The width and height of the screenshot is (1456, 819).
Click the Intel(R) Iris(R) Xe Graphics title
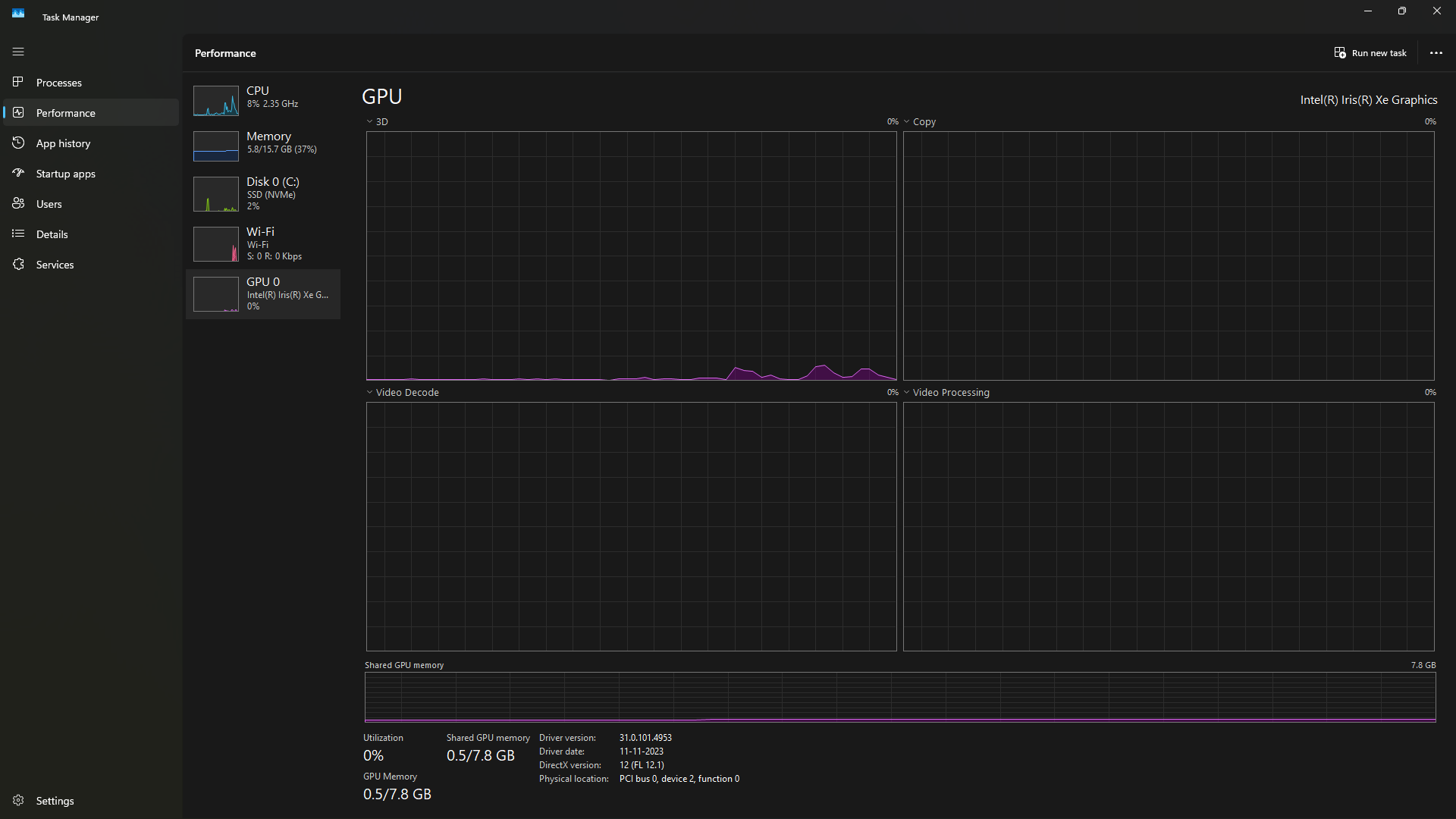click(x=1369, y=100)
